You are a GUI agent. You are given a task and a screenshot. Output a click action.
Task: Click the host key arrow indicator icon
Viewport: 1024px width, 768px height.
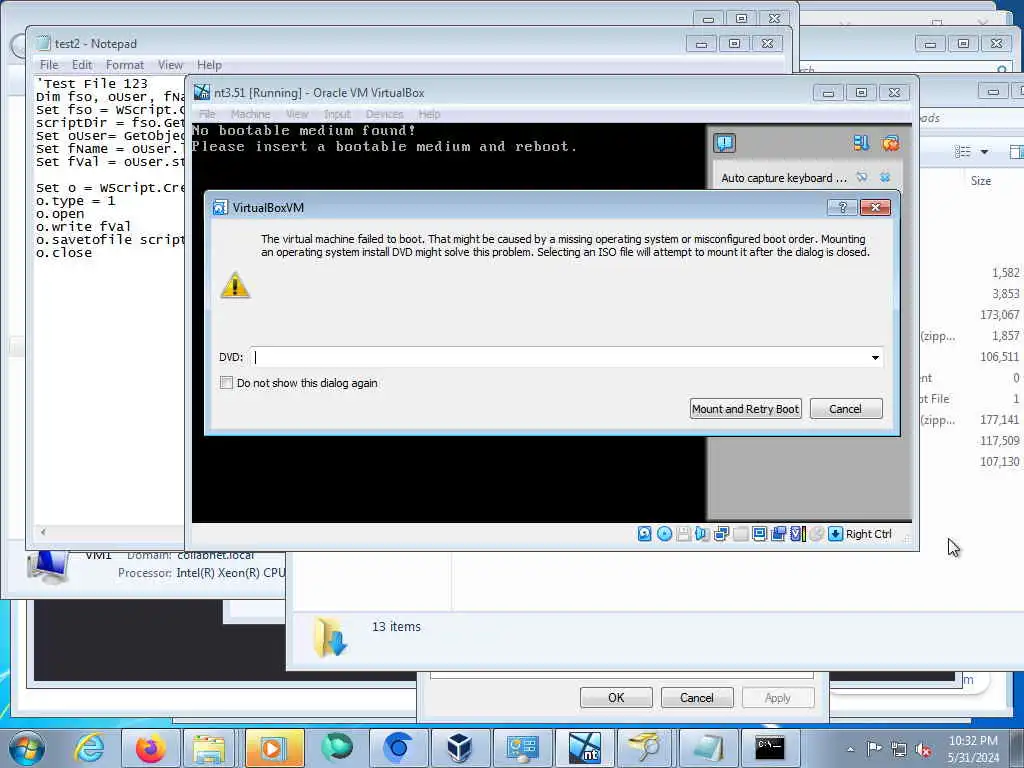[835, 534]
